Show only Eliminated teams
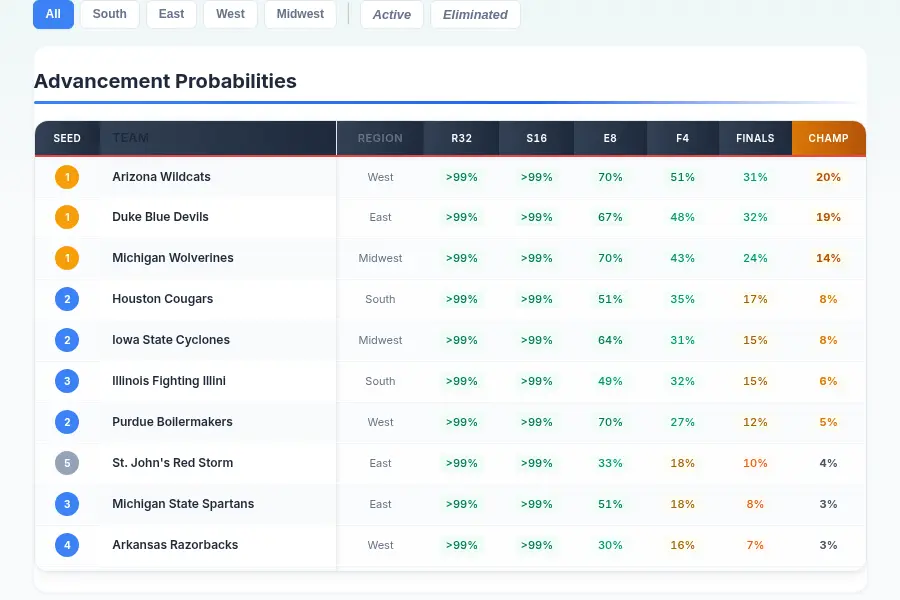 tap(475, 14)
